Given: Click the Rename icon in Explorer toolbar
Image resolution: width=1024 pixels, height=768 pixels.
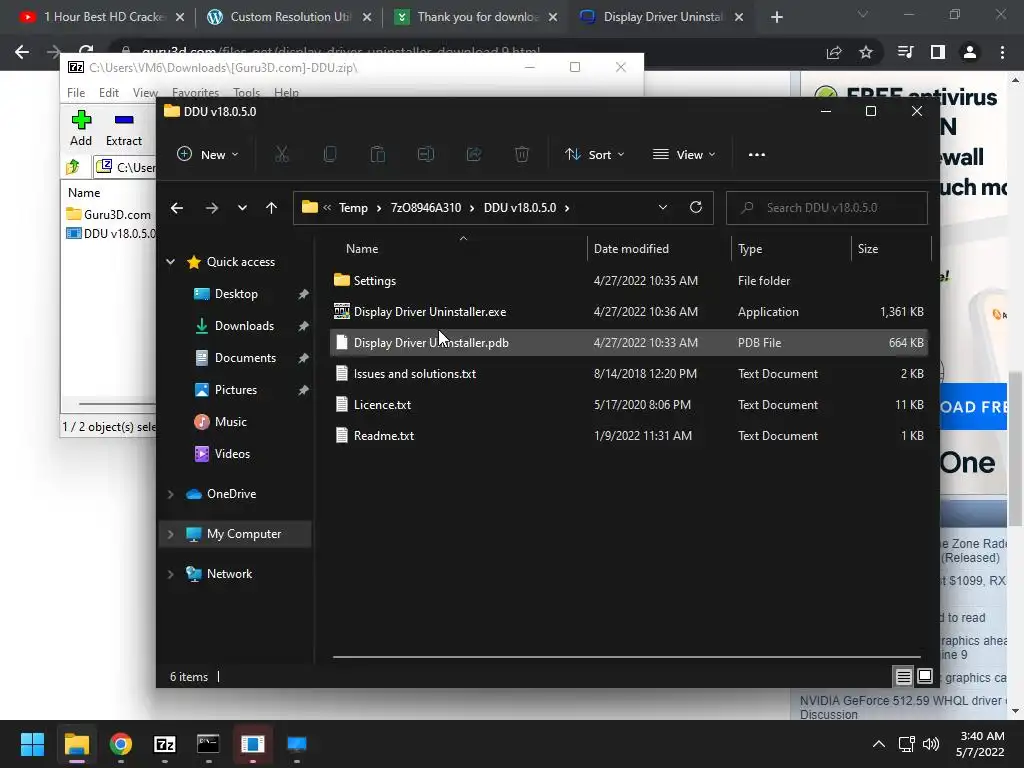Looking at the screenshot, I should (426, 154).
